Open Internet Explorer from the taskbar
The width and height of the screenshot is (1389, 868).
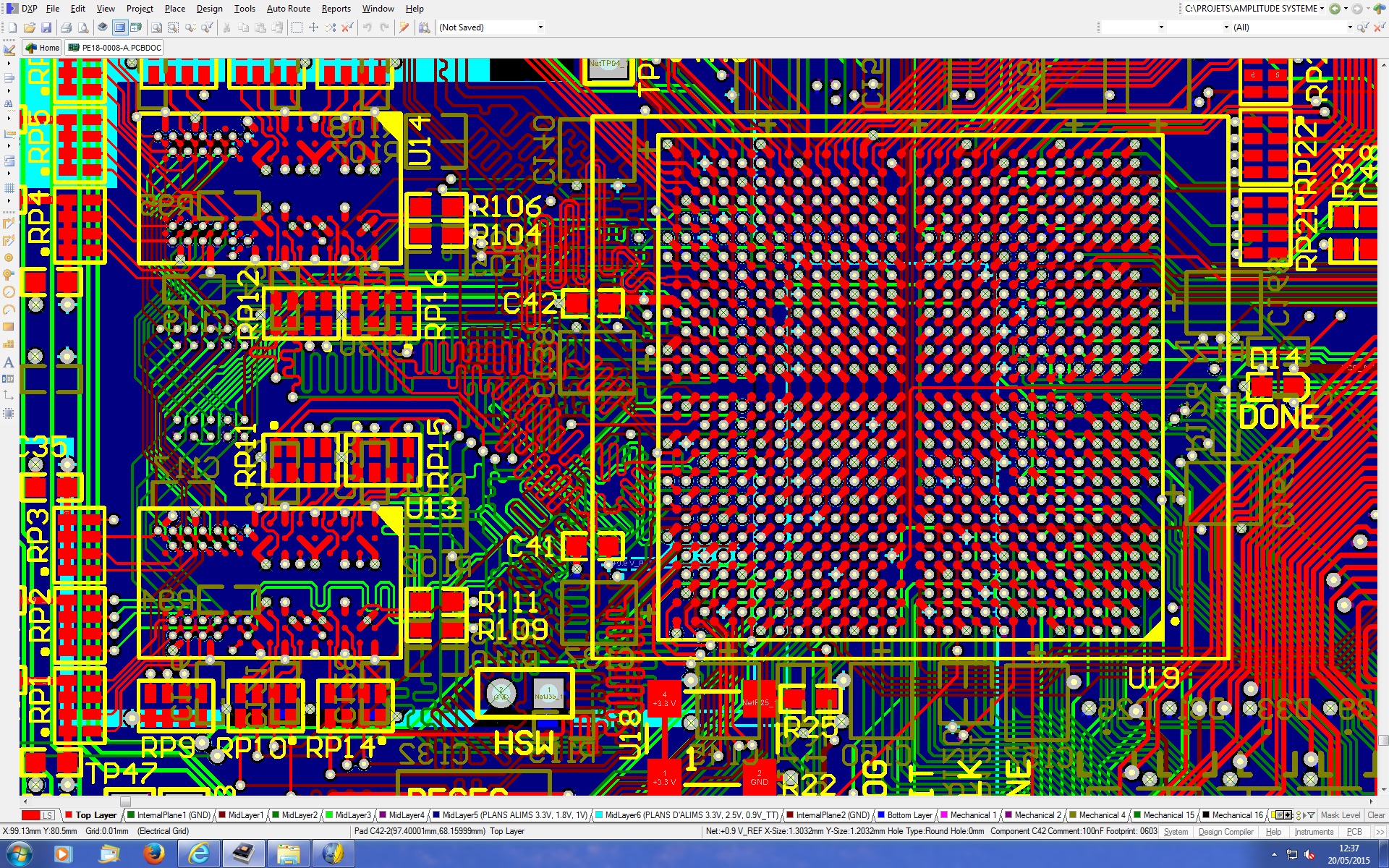point(198,854)
